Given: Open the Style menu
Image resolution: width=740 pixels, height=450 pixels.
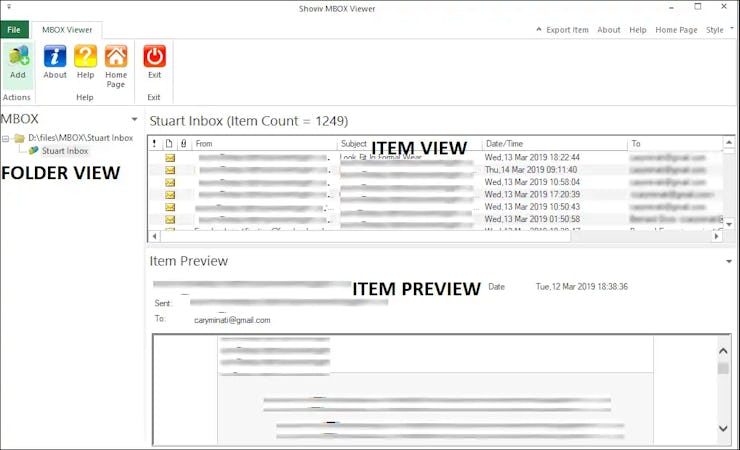Looking at the screenshot, I should (x=715, y=30).
